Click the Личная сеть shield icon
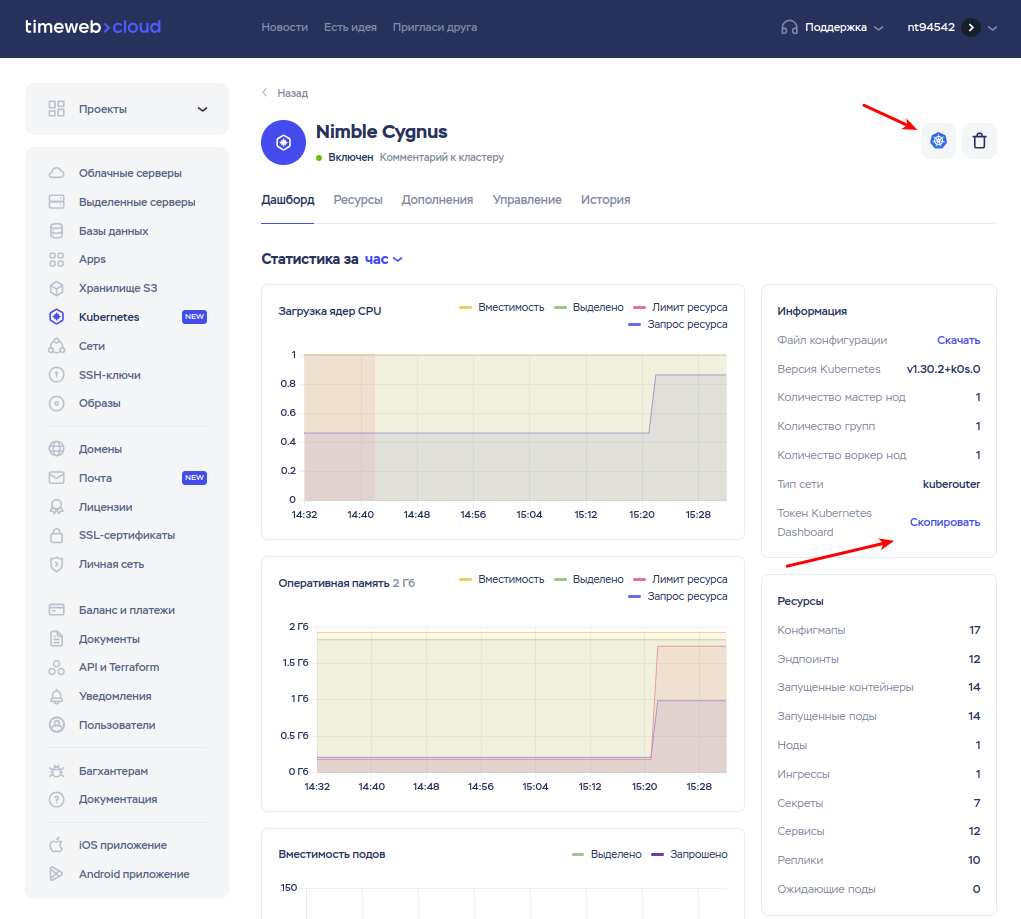 [57, 564]
